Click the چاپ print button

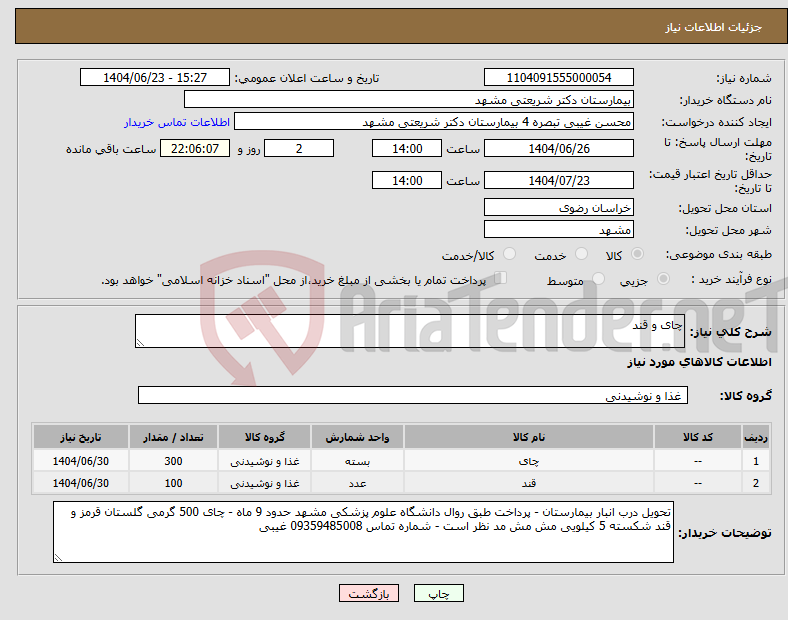(439, 593)
